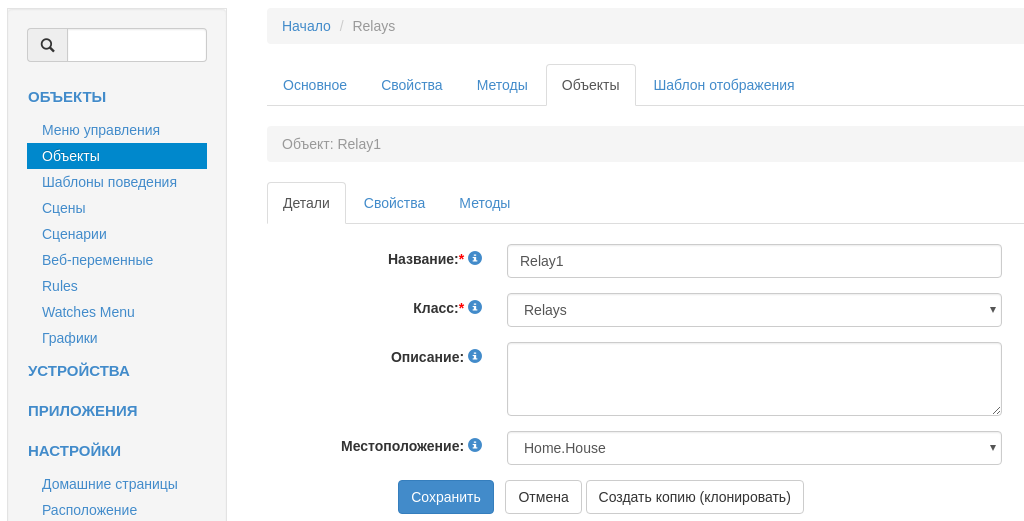
Task: Click info icon beside Описание label
Action: 475,356
